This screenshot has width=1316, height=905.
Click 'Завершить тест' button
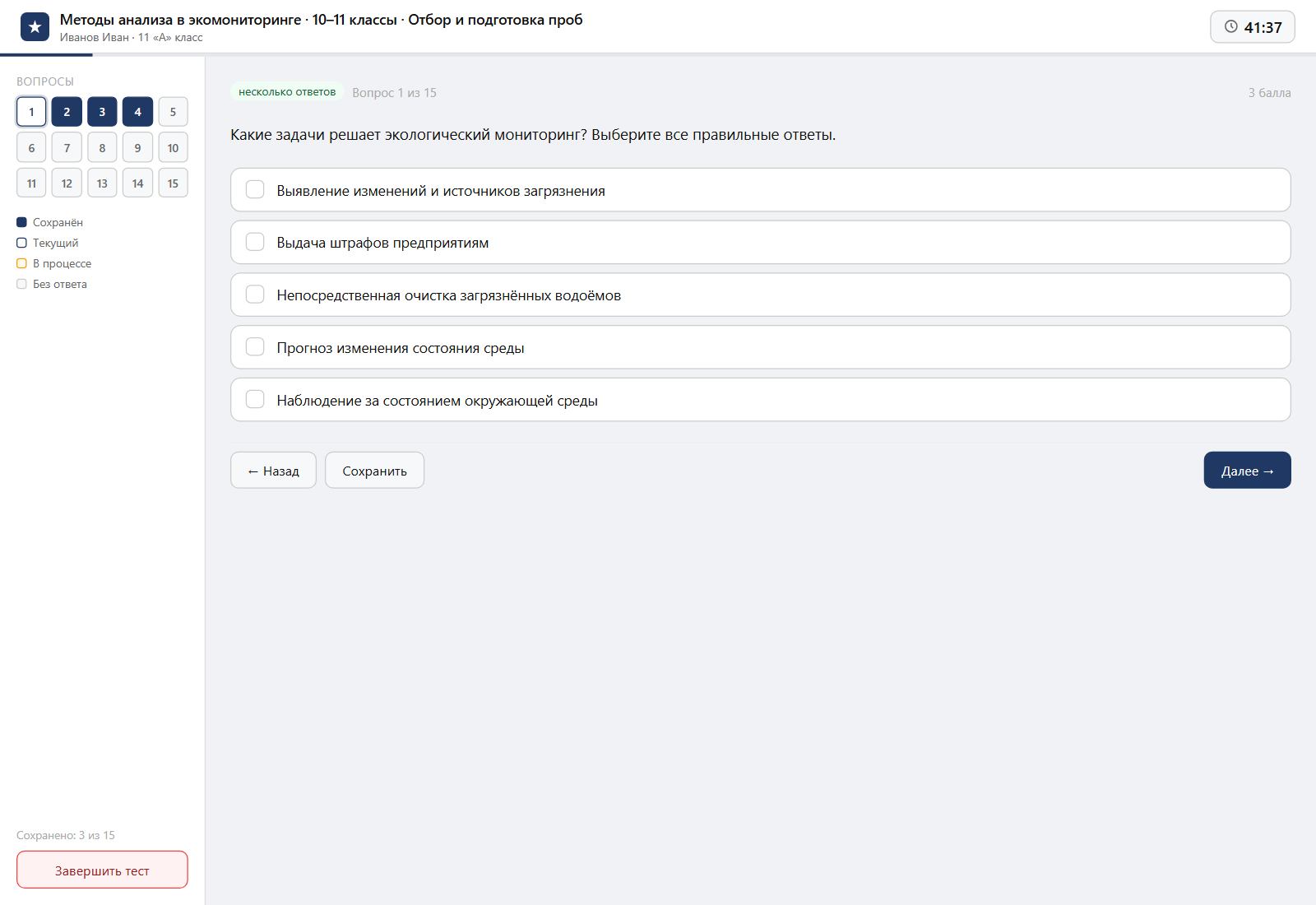pos(102,870)
